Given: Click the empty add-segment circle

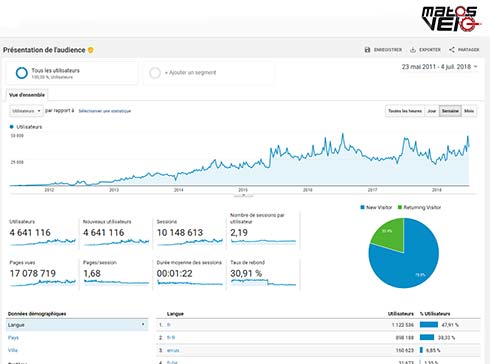Looking at the screenshot, I should 155,73.
